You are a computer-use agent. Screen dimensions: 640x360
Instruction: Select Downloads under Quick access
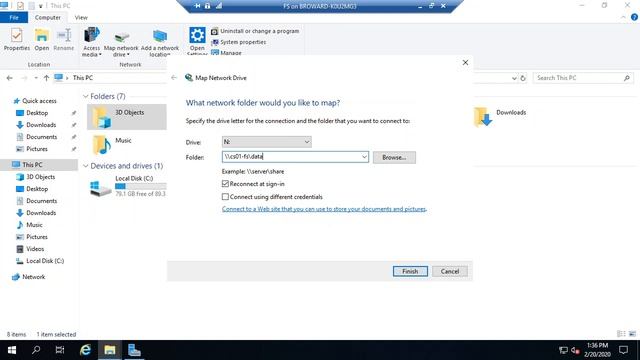[41, 125]
